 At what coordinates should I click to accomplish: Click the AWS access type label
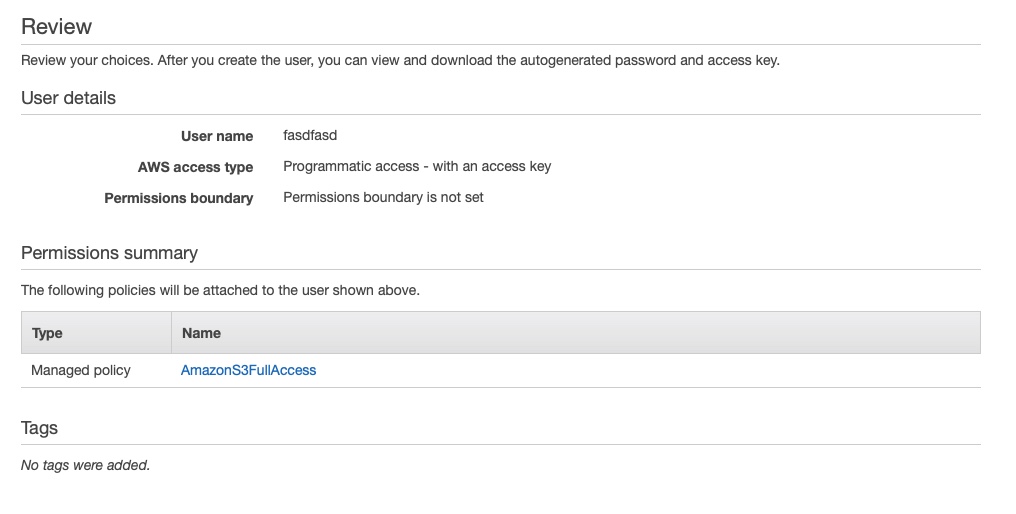tap(195, 167)
